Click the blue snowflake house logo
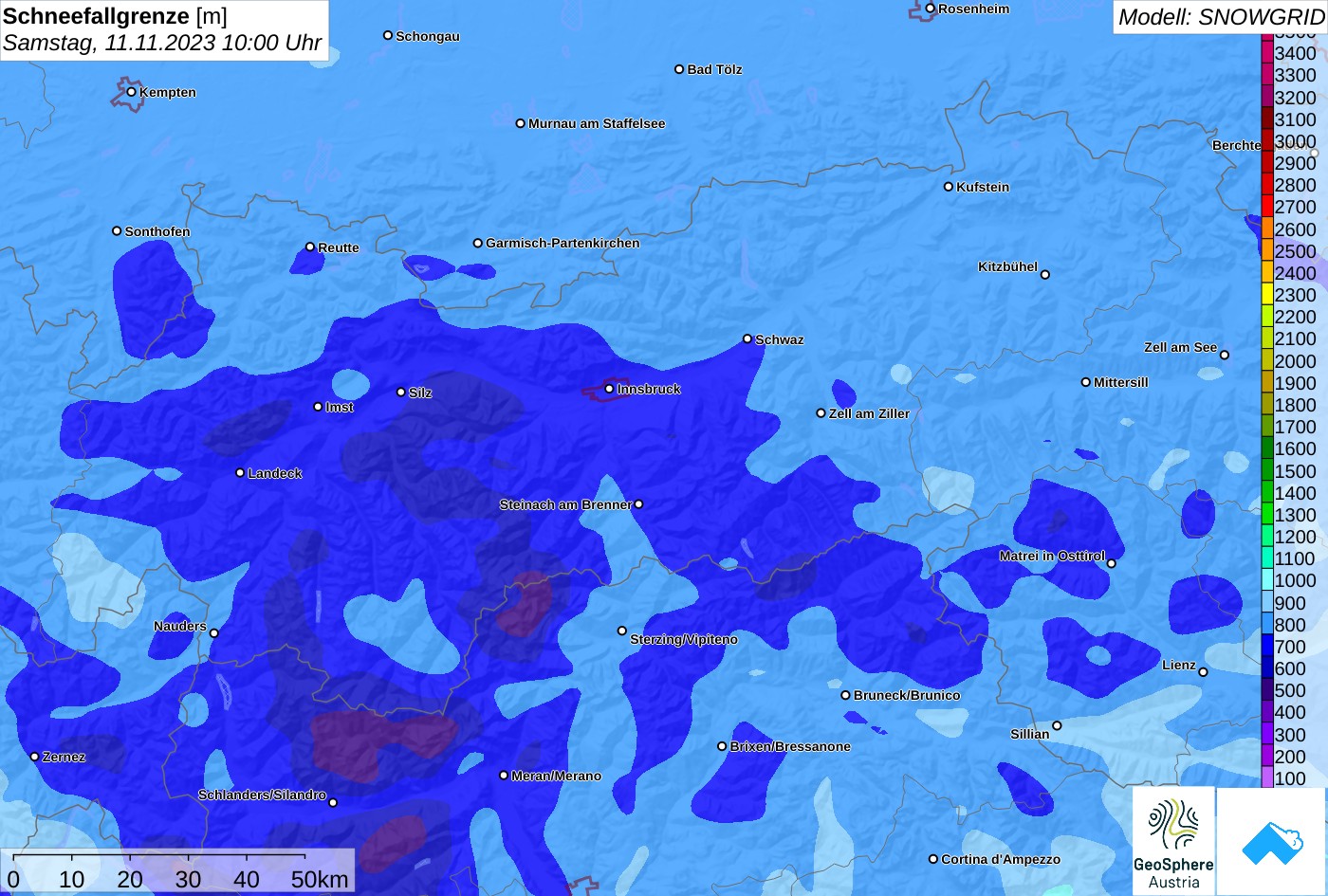 point(1272,841)
